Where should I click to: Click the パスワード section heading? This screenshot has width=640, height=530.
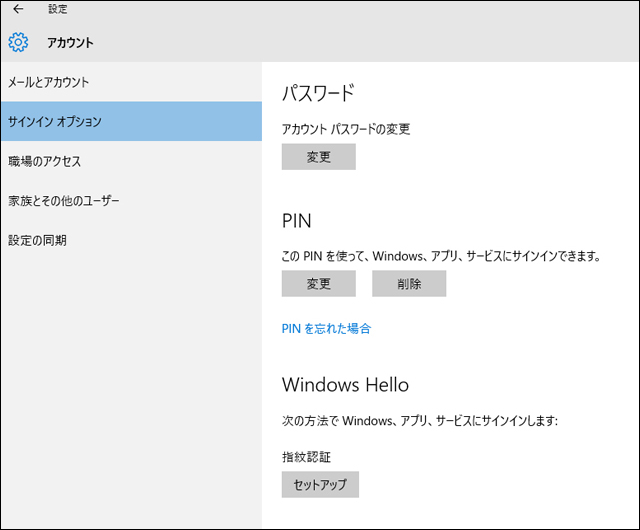click(318, 94)
